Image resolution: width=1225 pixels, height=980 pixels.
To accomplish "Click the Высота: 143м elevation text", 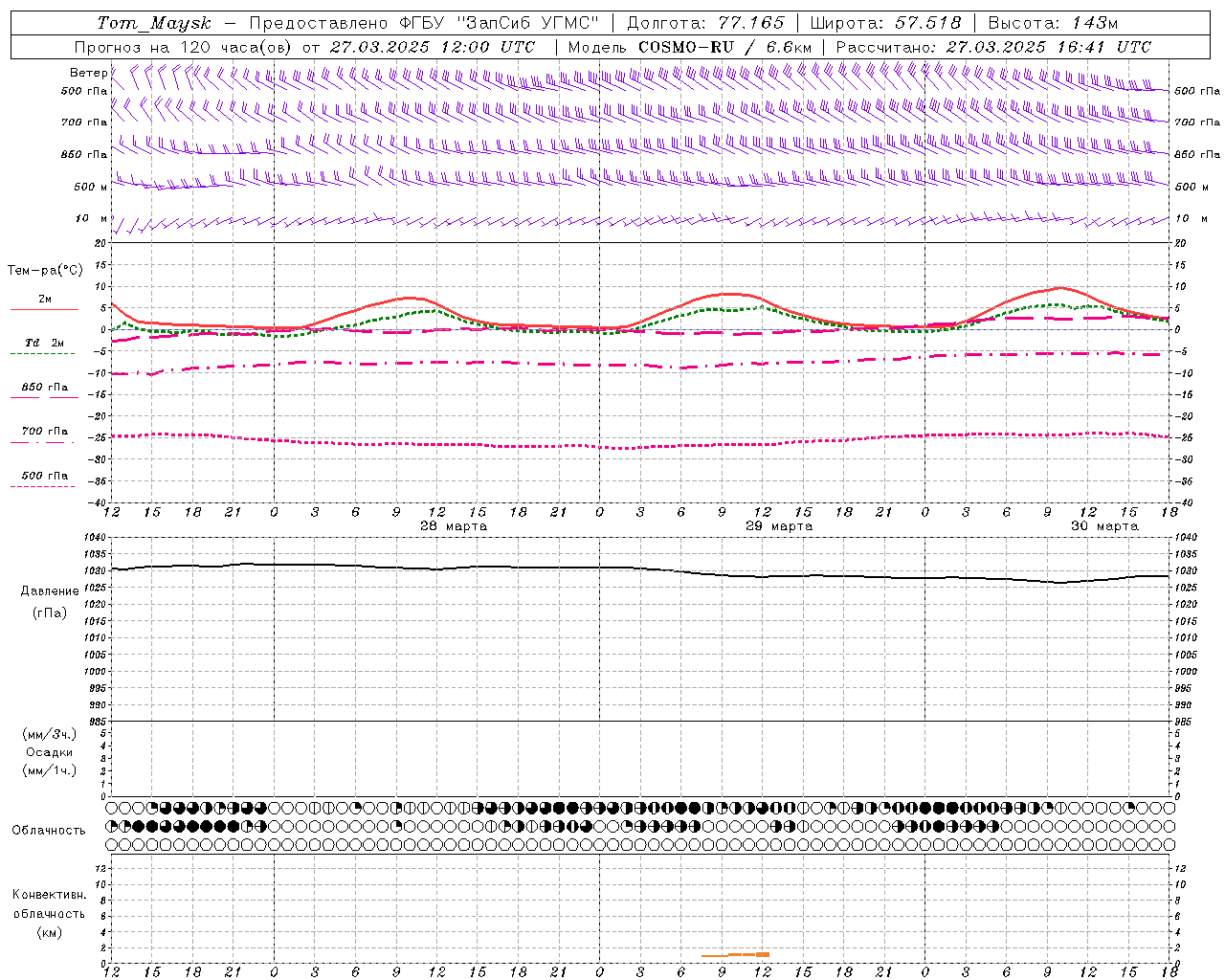I will (x=1053, y=23).
